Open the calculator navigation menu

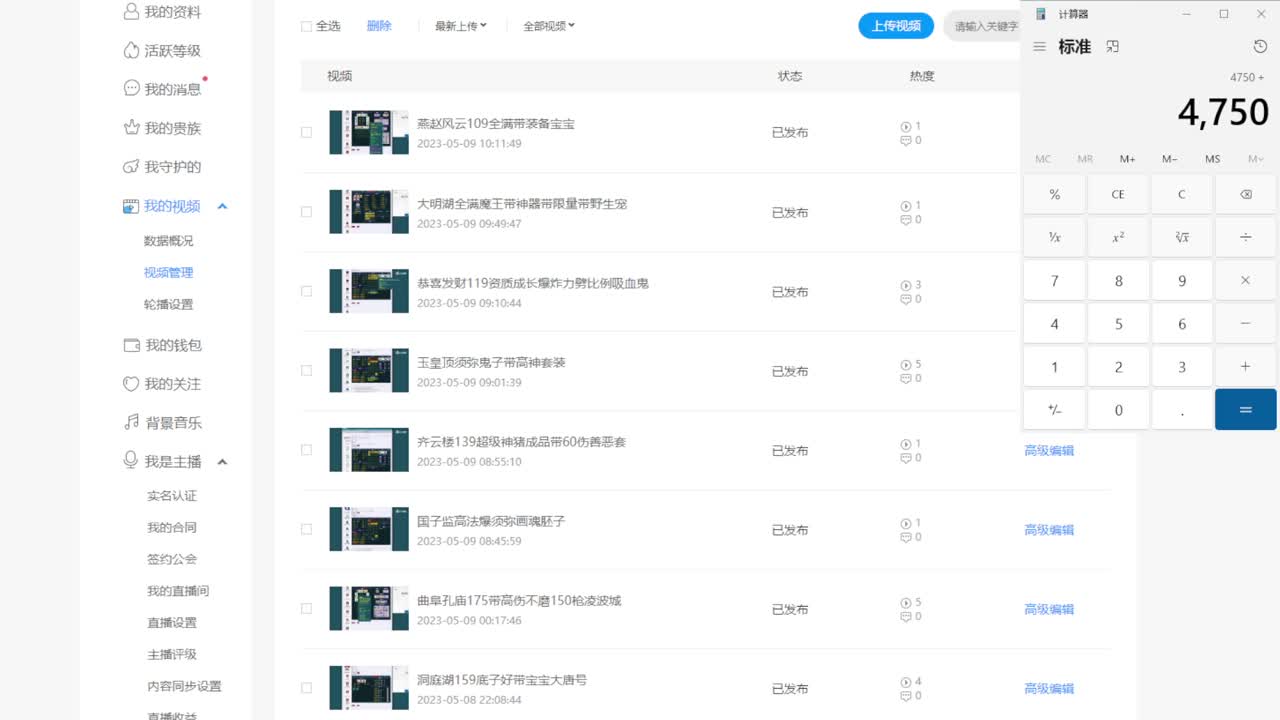[x=1039, y=46]
